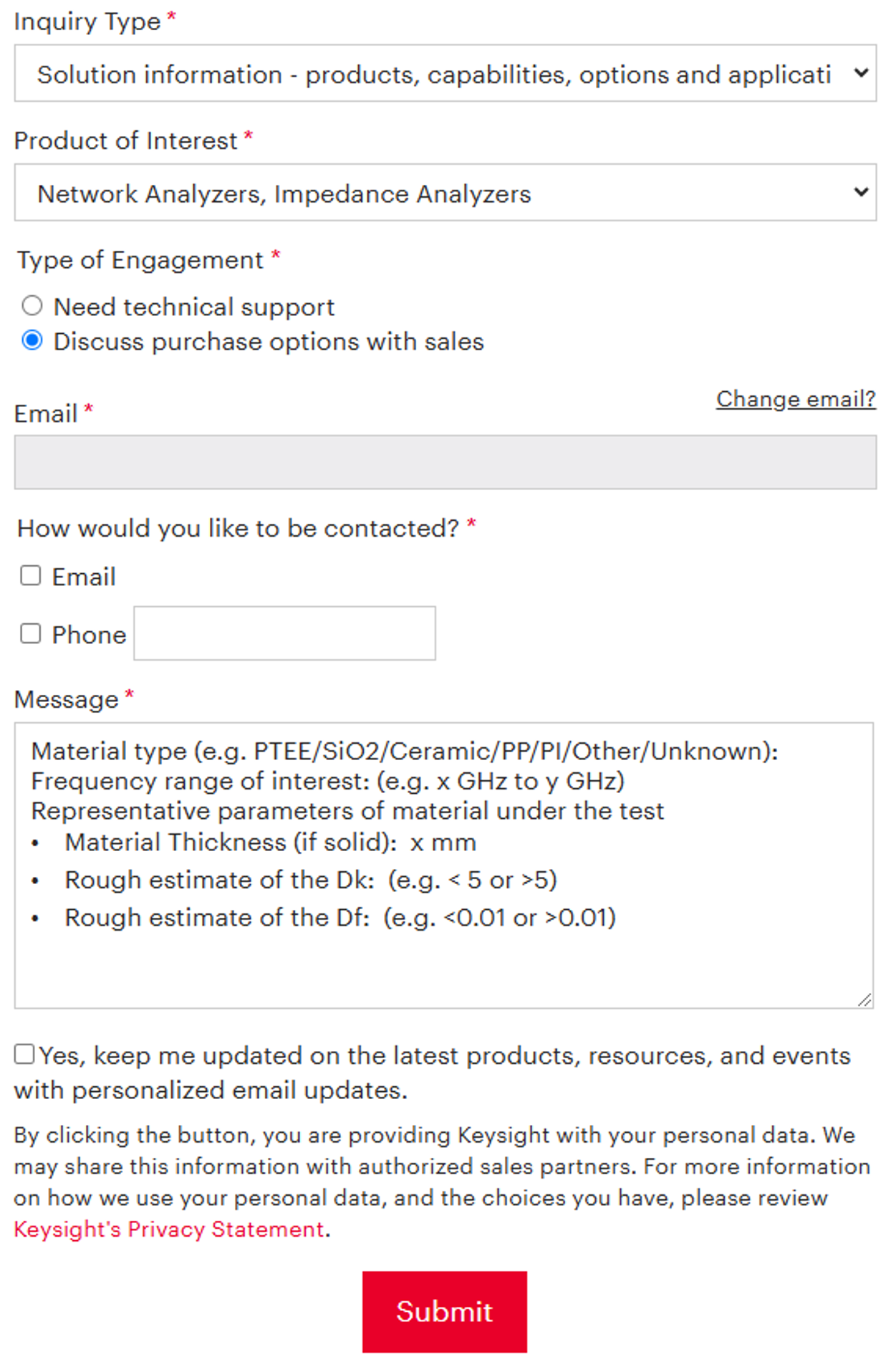Click the Change email? link
This screenshot has height=1367, width=896.
click(x=795, y=399)
